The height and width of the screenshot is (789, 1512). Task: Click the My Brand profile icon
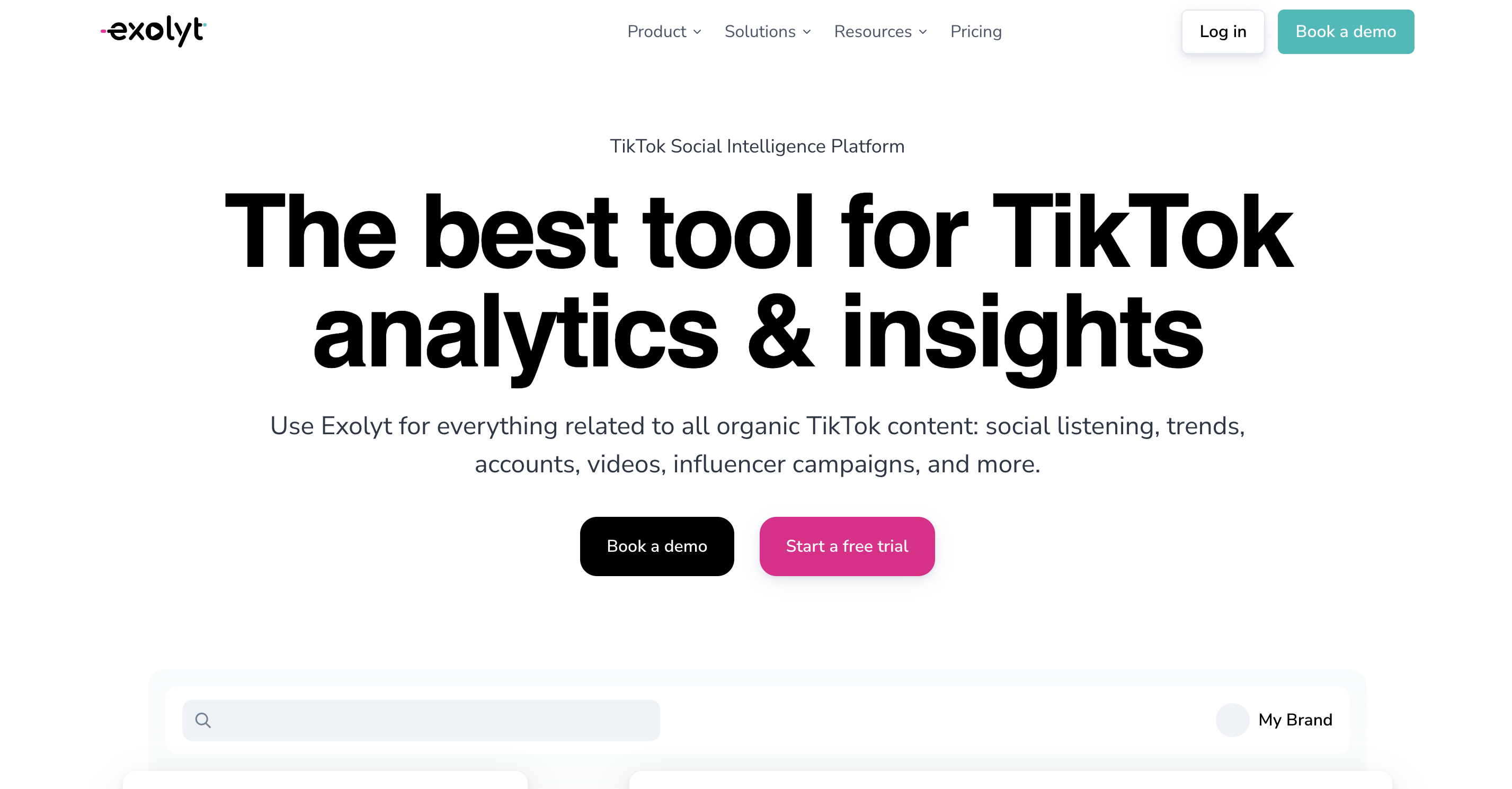click(1232, 720)
